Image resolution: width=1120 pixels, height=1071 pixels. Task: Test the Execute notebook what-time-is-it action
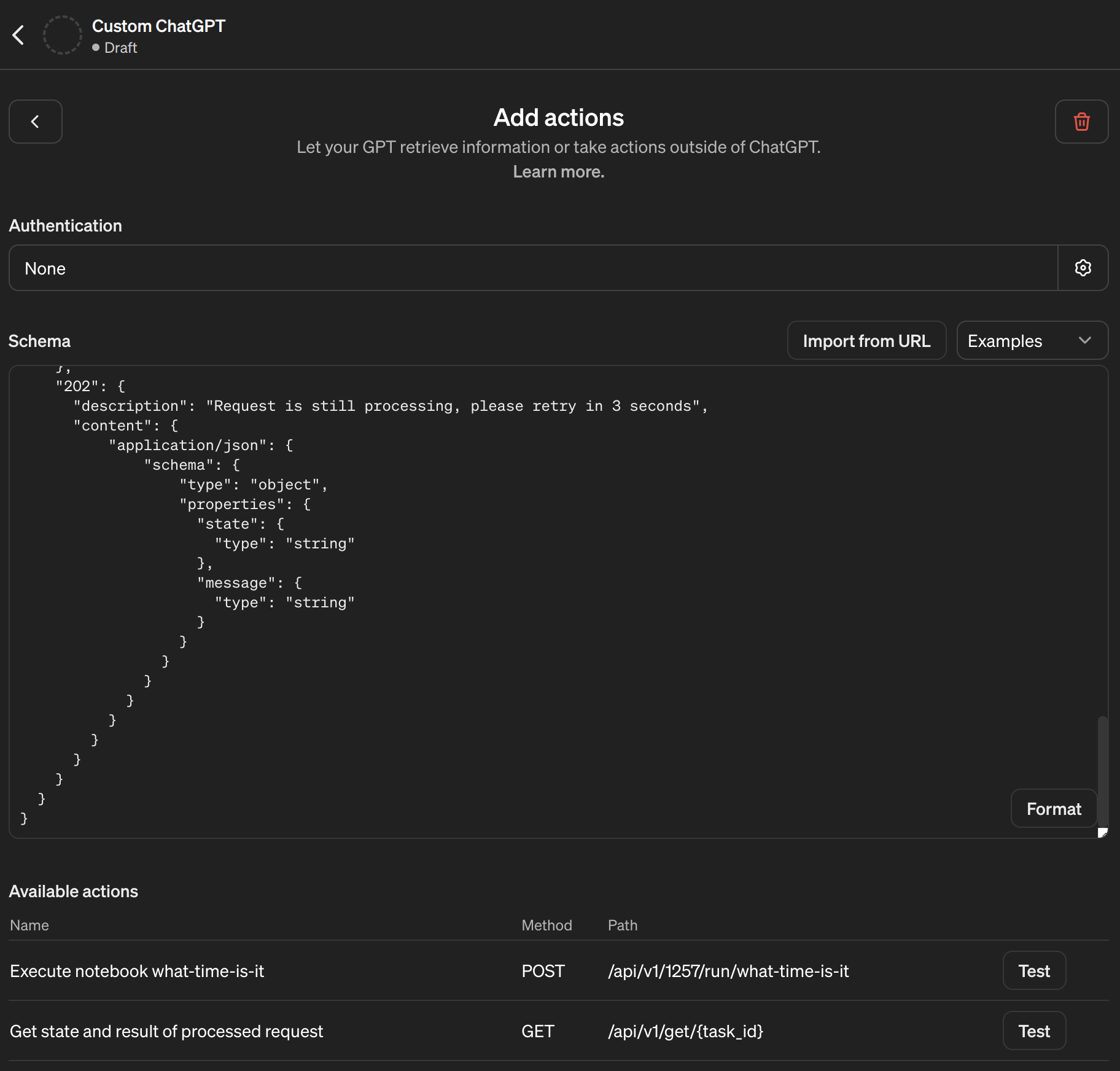[1033, 970]
